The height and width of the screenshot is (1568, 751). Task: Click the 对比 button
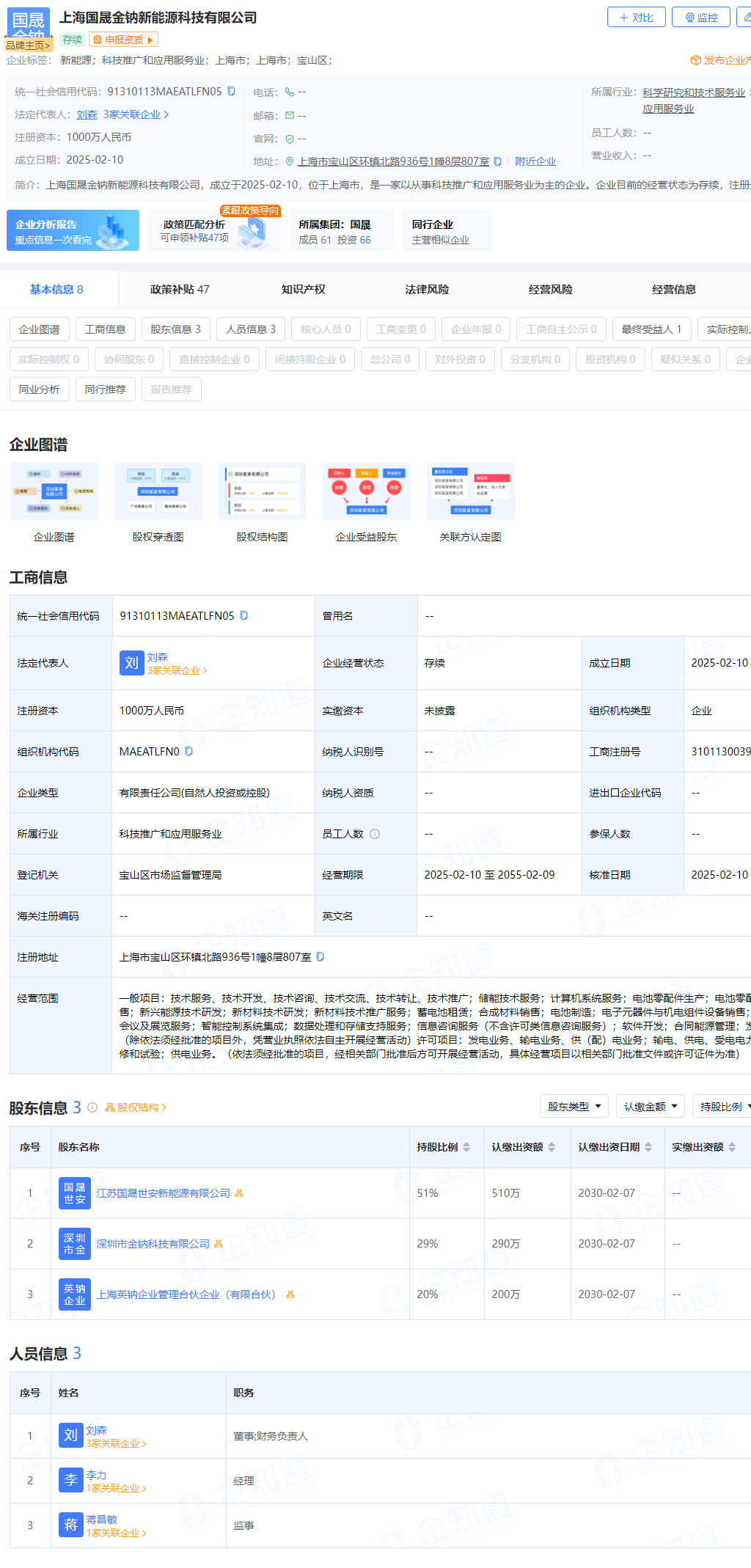click(637, 17)
